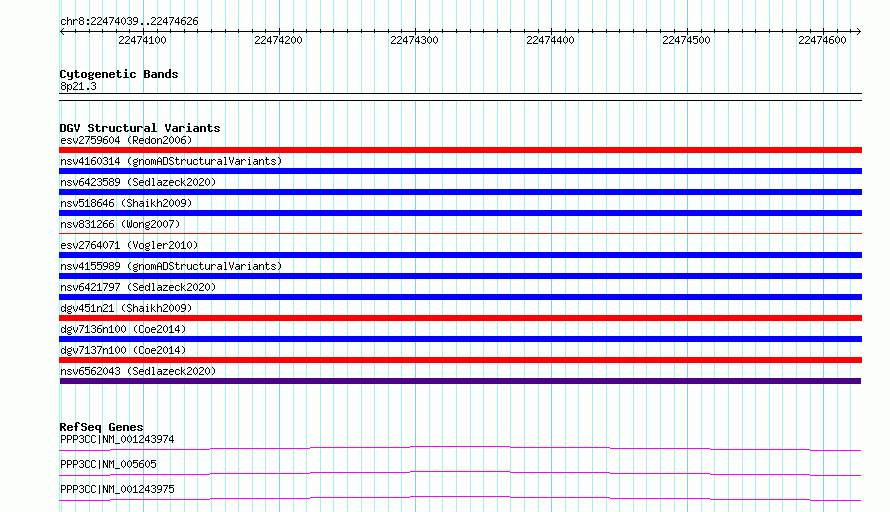
Task: Open gene PPP3CC|NM_001243974 label
Action: pyautogui.click(x=117, y=439)
